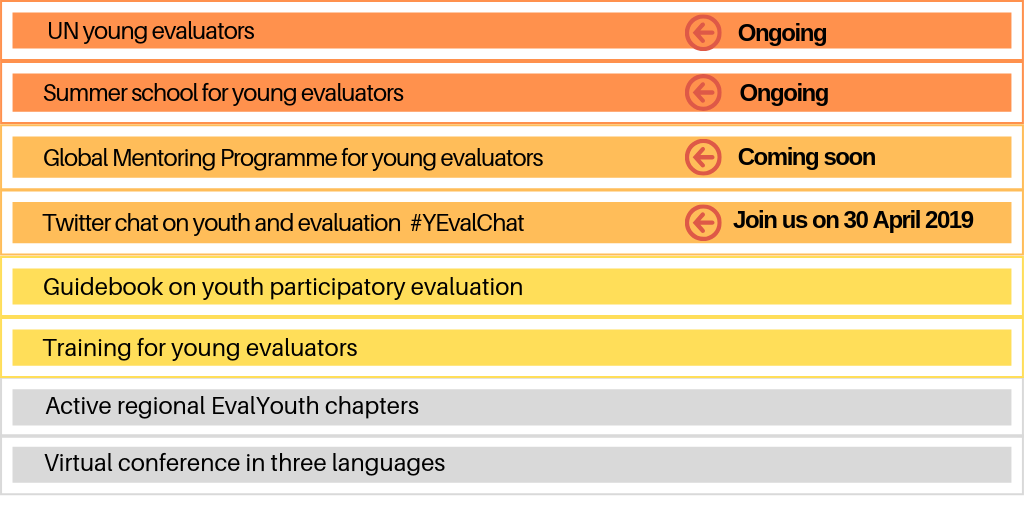Image resolution: width=1024 pixels, height=512 pixels.
Task: Click the arrow icon next to Coming soon
Action: click(x=703, y=157)
